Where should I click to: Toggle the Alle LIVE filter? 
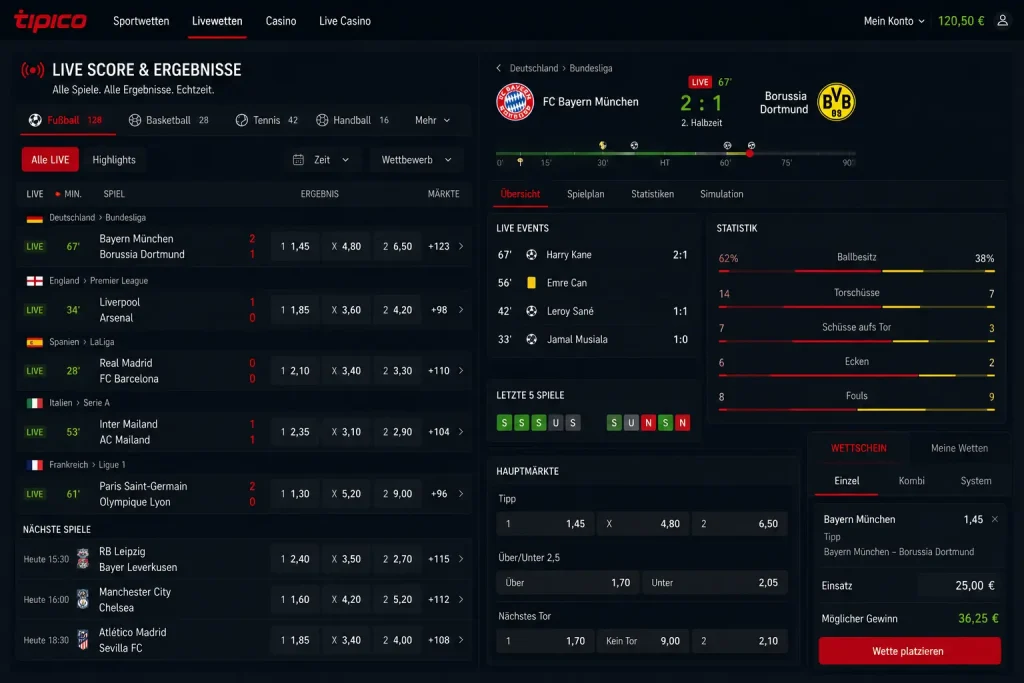[50, 160]
